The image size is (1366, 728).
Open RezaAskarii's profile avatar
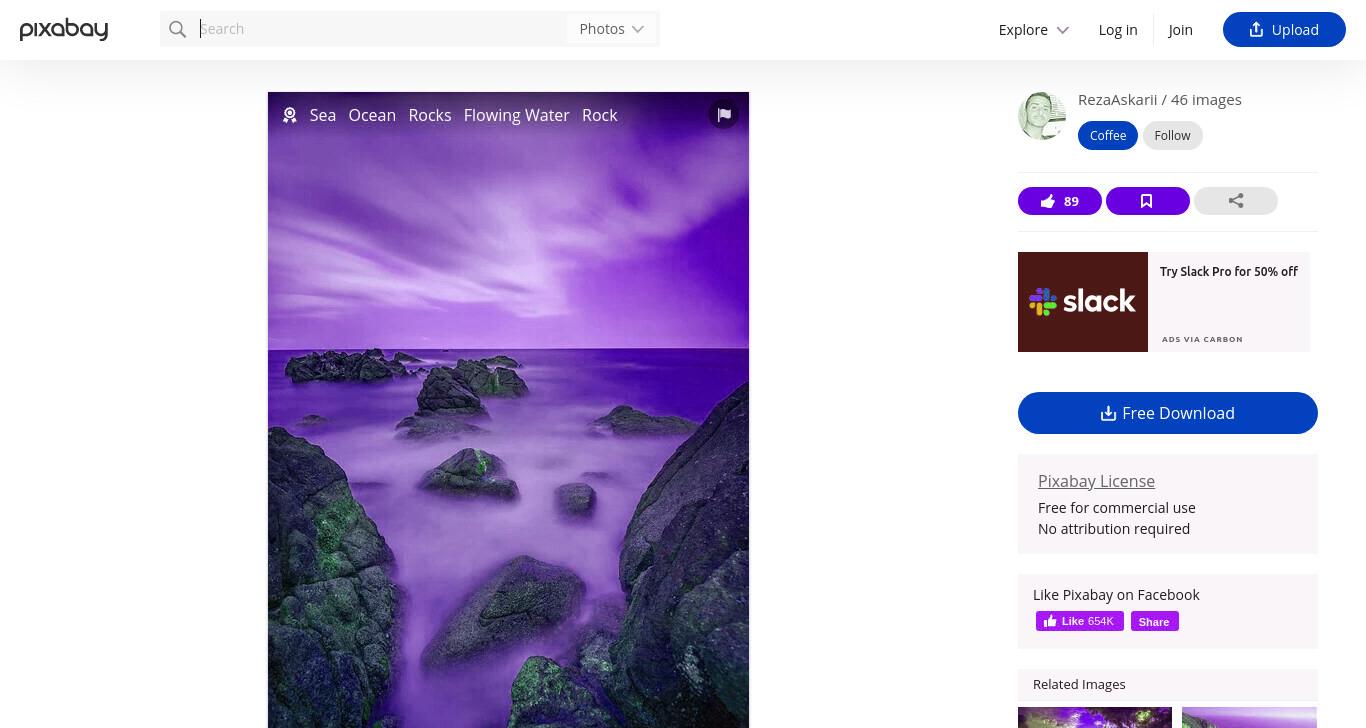pos(1042,116)
